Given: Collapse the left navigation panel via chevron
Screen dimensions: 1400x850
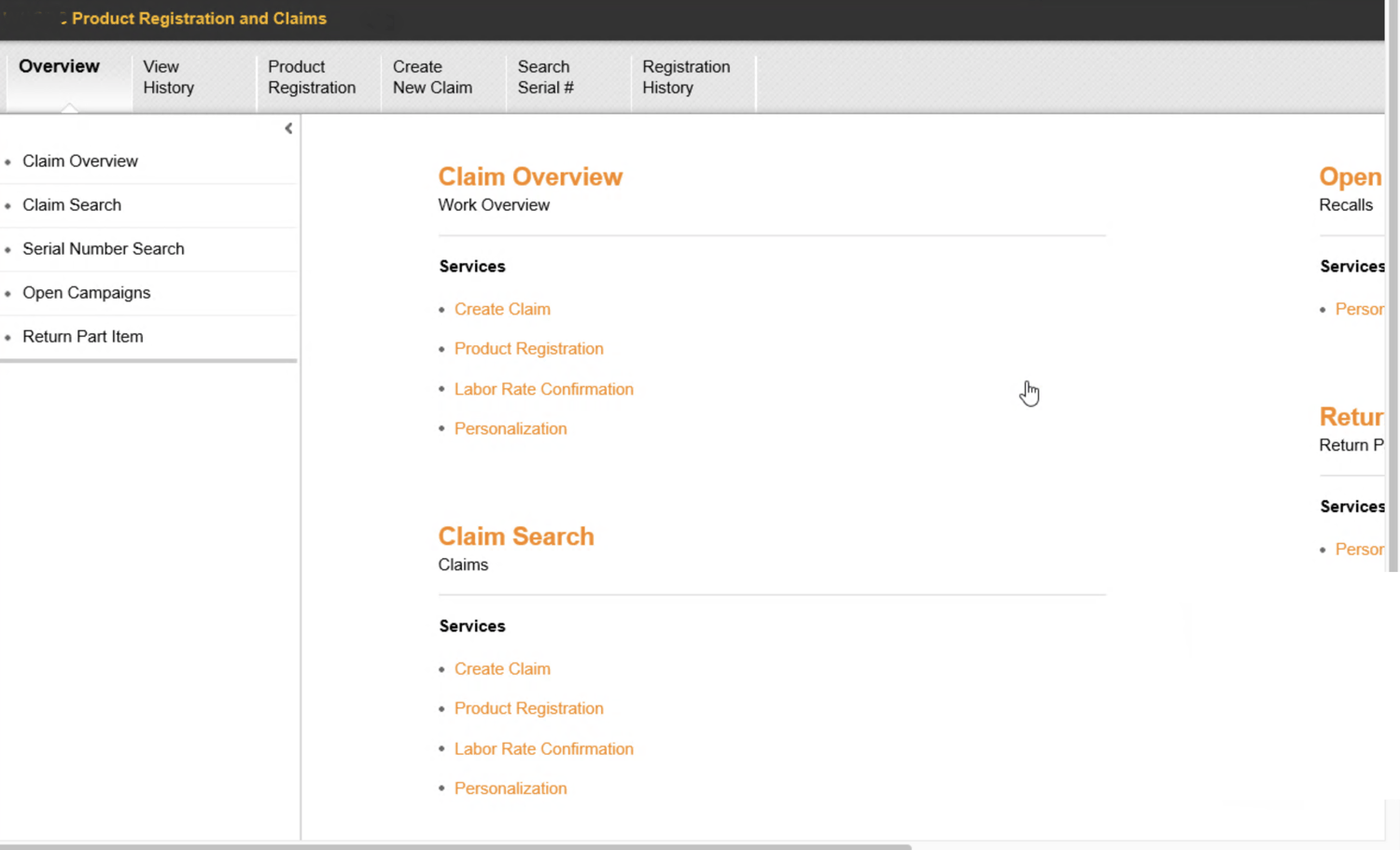Looking at the screenshot, I should 288,128.
